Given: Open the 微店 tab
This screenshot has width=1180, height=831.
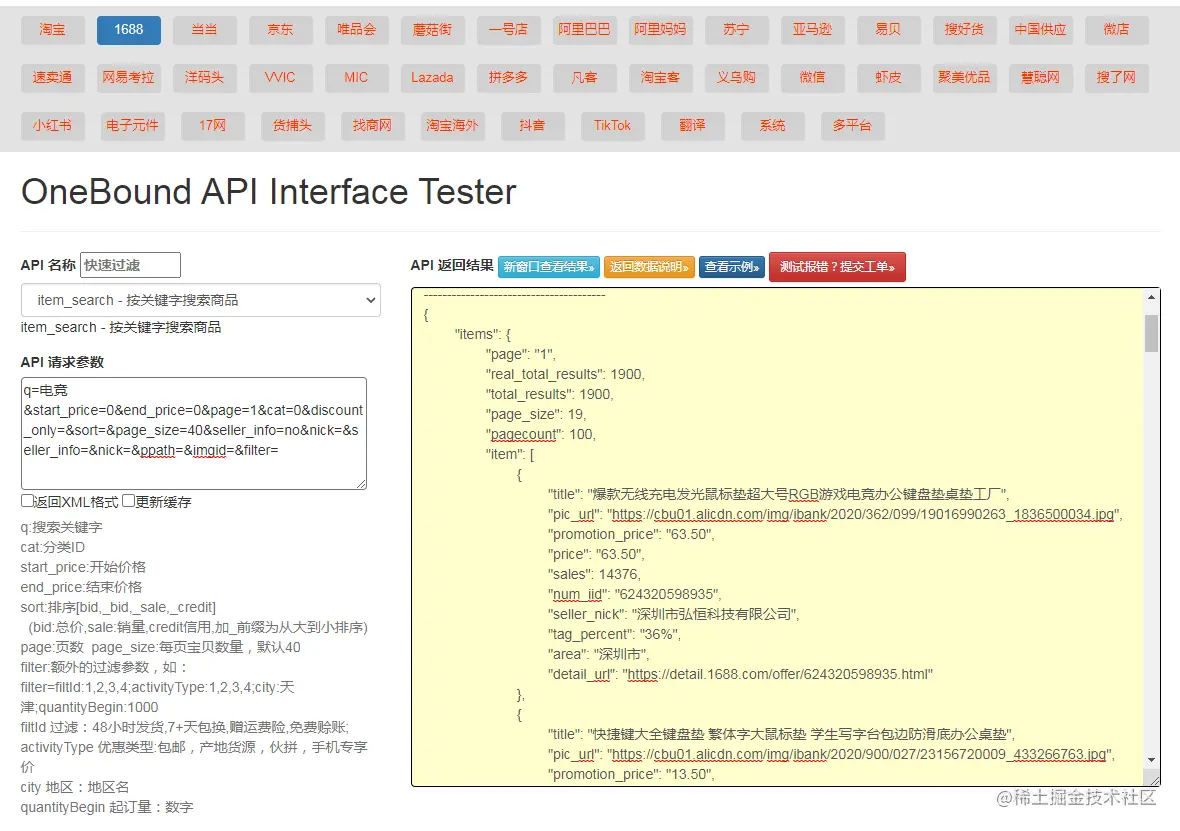Looking at the screenshot, I should [x=1116, y=29].
